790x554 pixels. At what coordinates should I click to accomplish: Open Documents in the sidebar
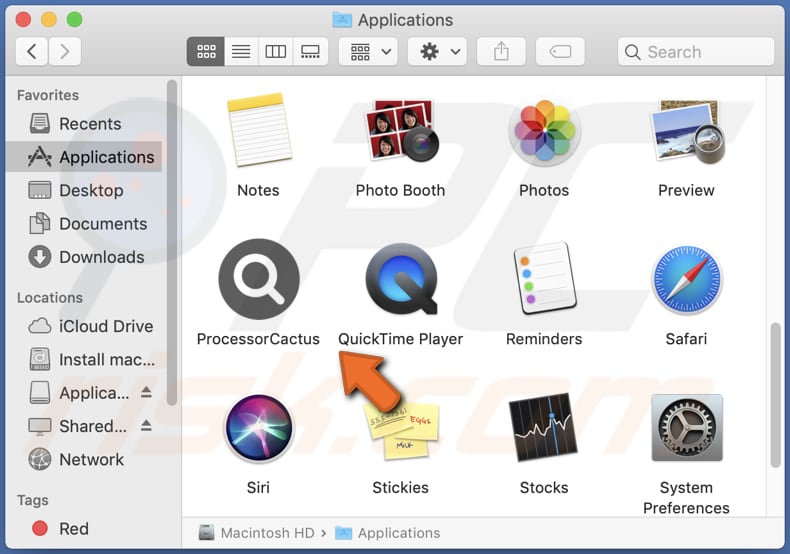(x=84, y=224)
